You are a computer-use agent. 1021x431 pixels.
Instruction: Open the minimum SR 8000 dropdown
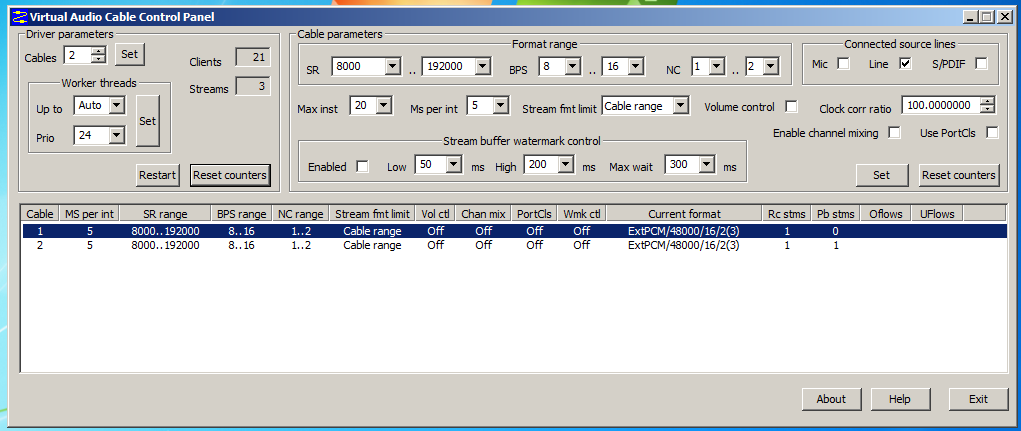point(392,66)
